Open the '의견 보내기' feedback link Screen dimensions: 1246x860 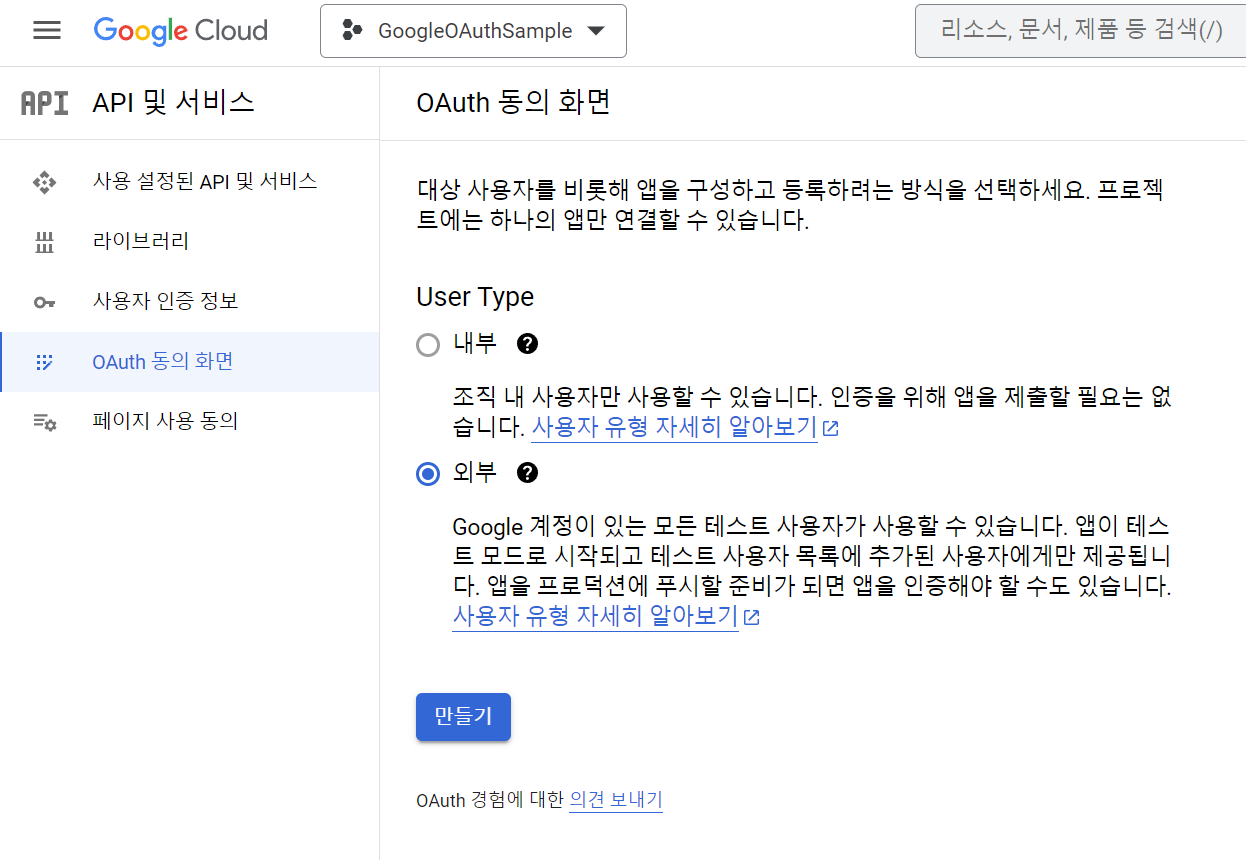coord(616,800)
